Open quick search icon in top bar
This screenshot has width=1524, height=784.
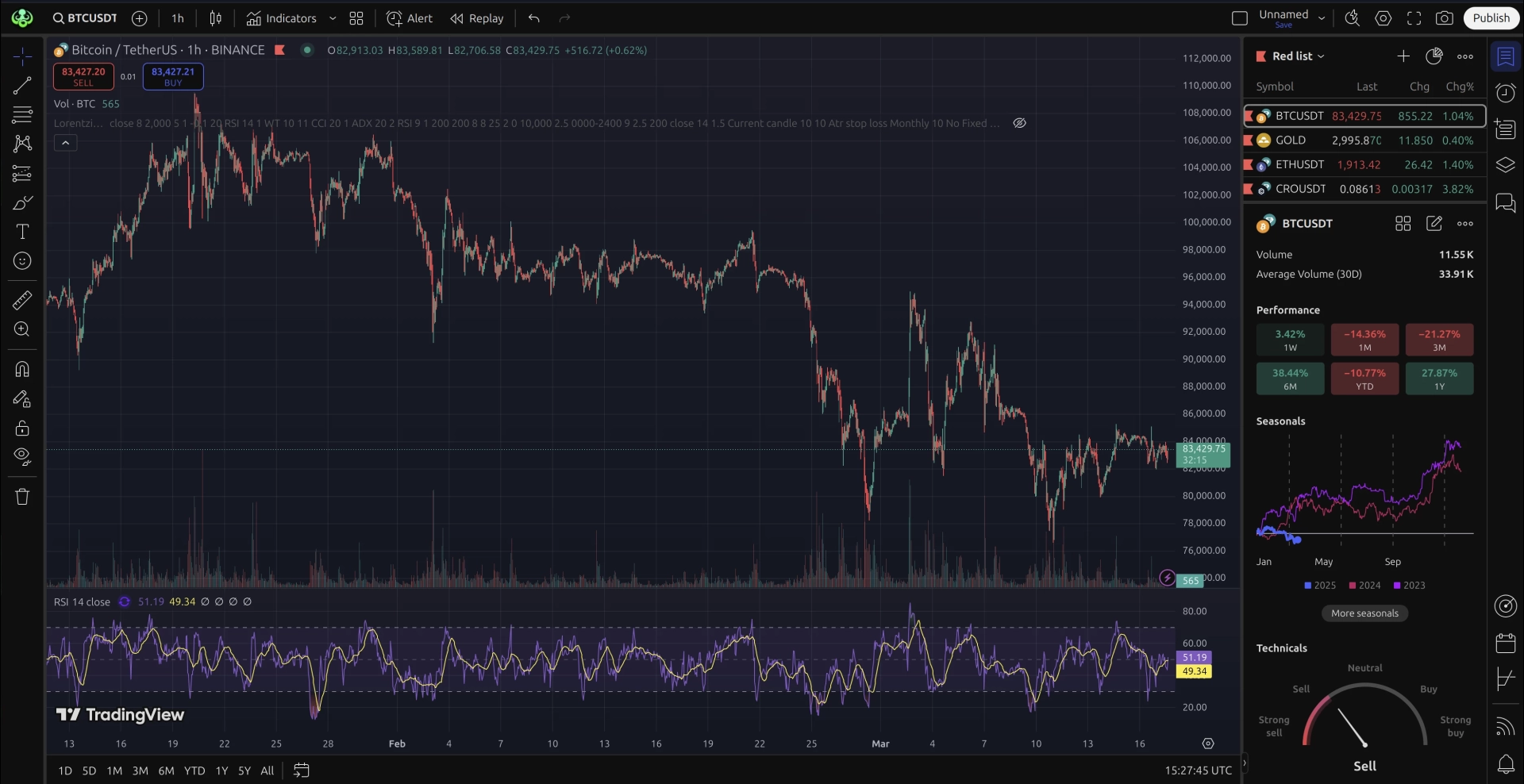click(x=1353, y=17)
